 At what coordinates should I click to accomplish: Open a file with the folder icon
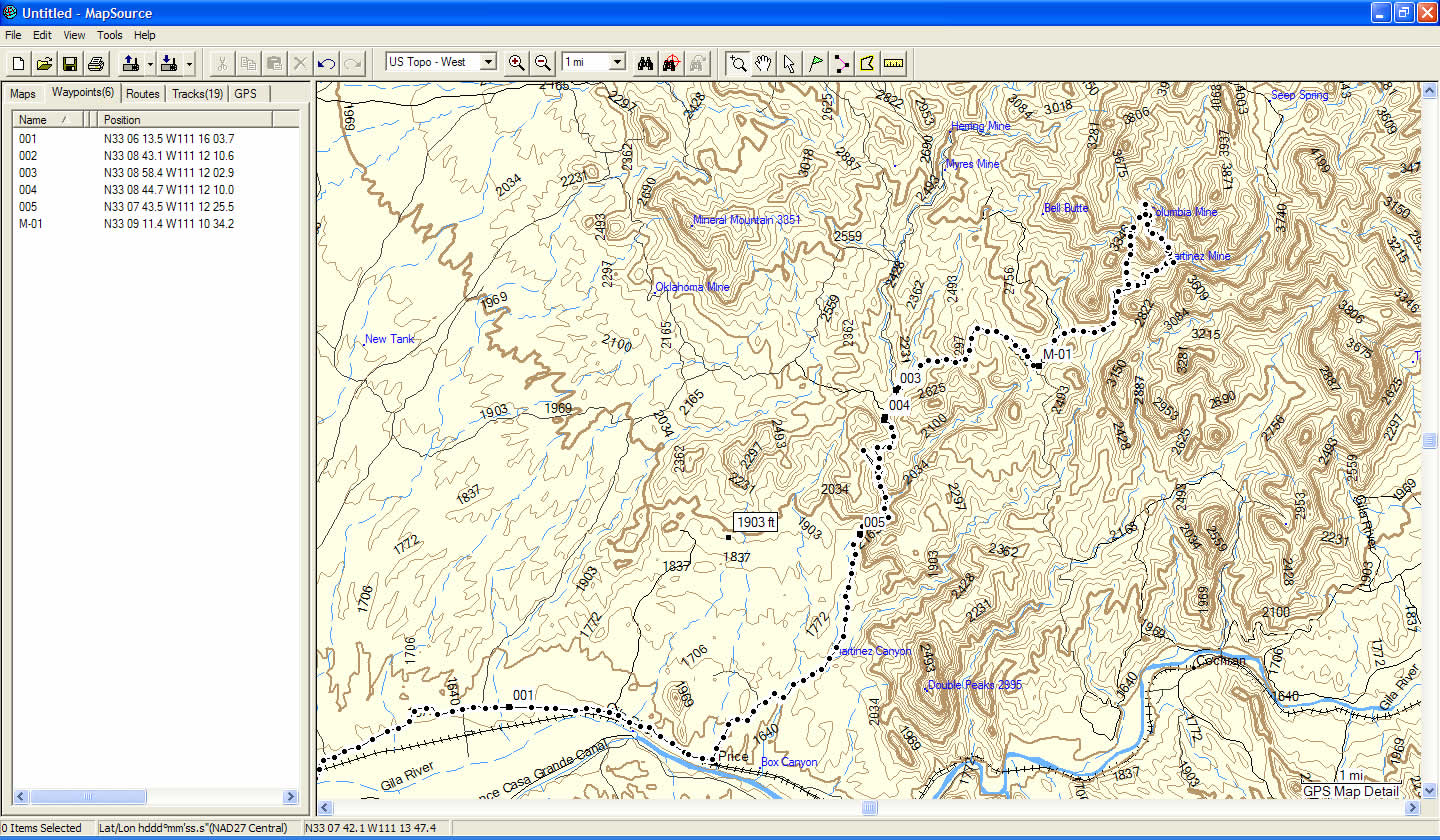(x=45, y=63)
